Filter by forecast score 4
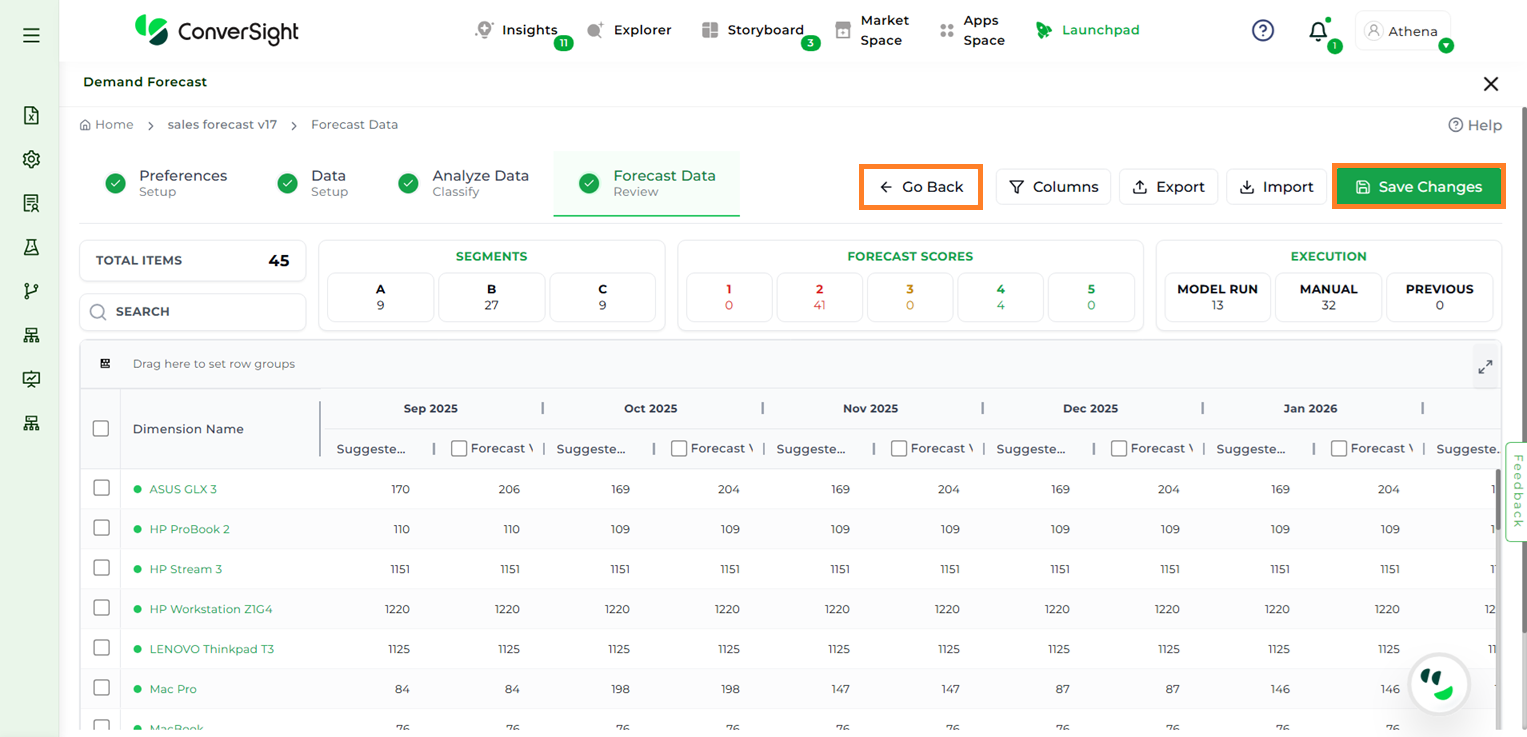This screenshot has height=737, width=1527. [x=1000, y=297]
